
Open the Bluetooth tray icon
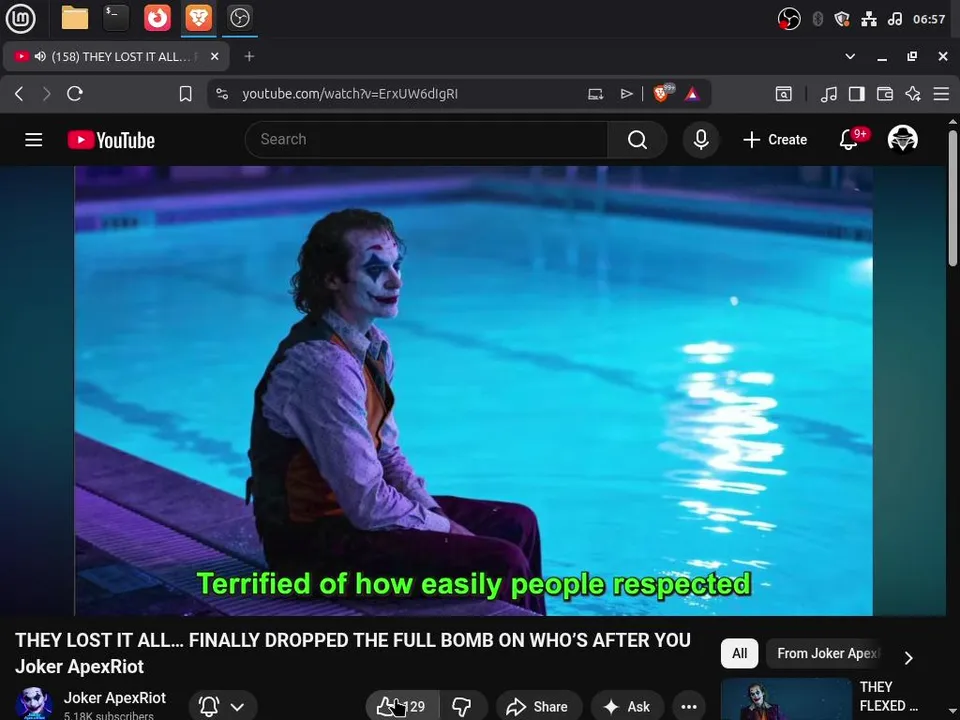pos(817,19)
